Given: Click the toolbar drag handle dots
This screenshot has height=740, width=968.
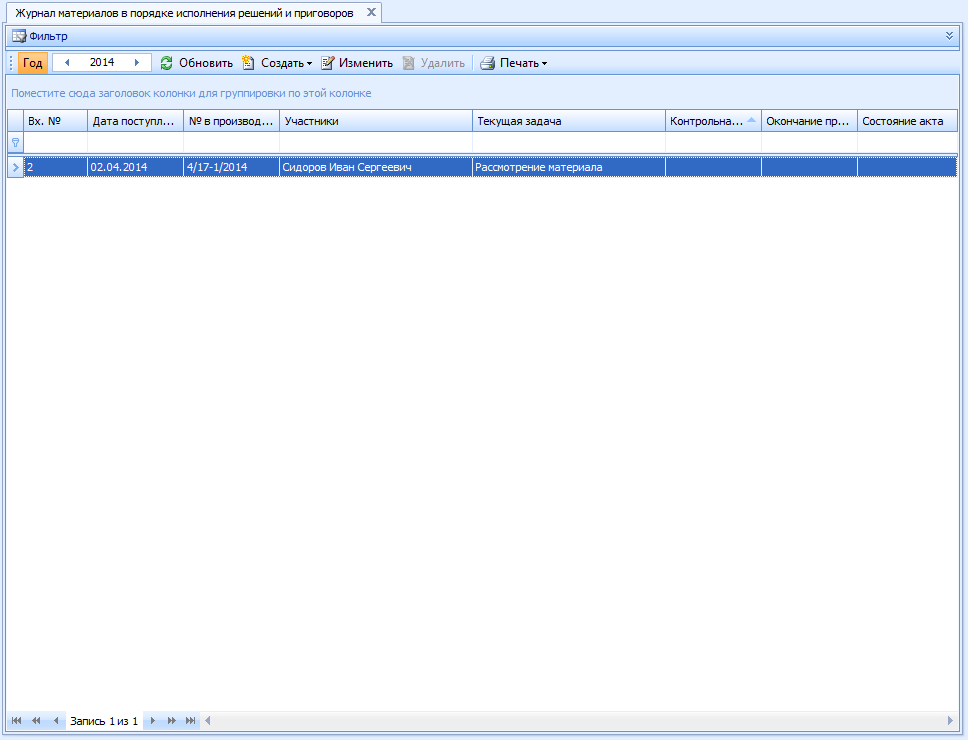Looking at the screenshot, I should point(11,63).
